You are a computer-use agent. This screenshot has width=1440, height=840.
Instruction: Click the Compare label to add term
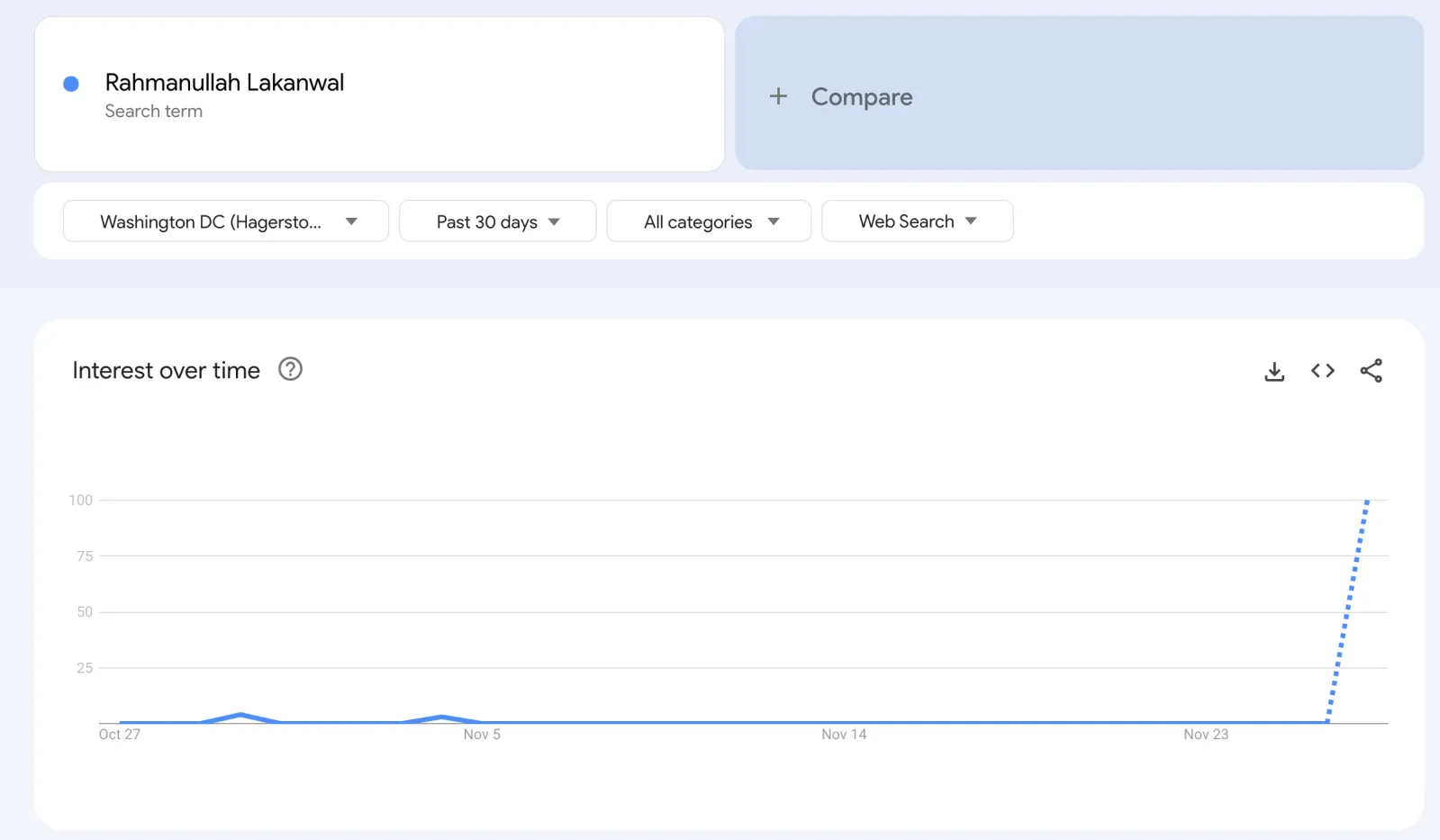(861, 96)
